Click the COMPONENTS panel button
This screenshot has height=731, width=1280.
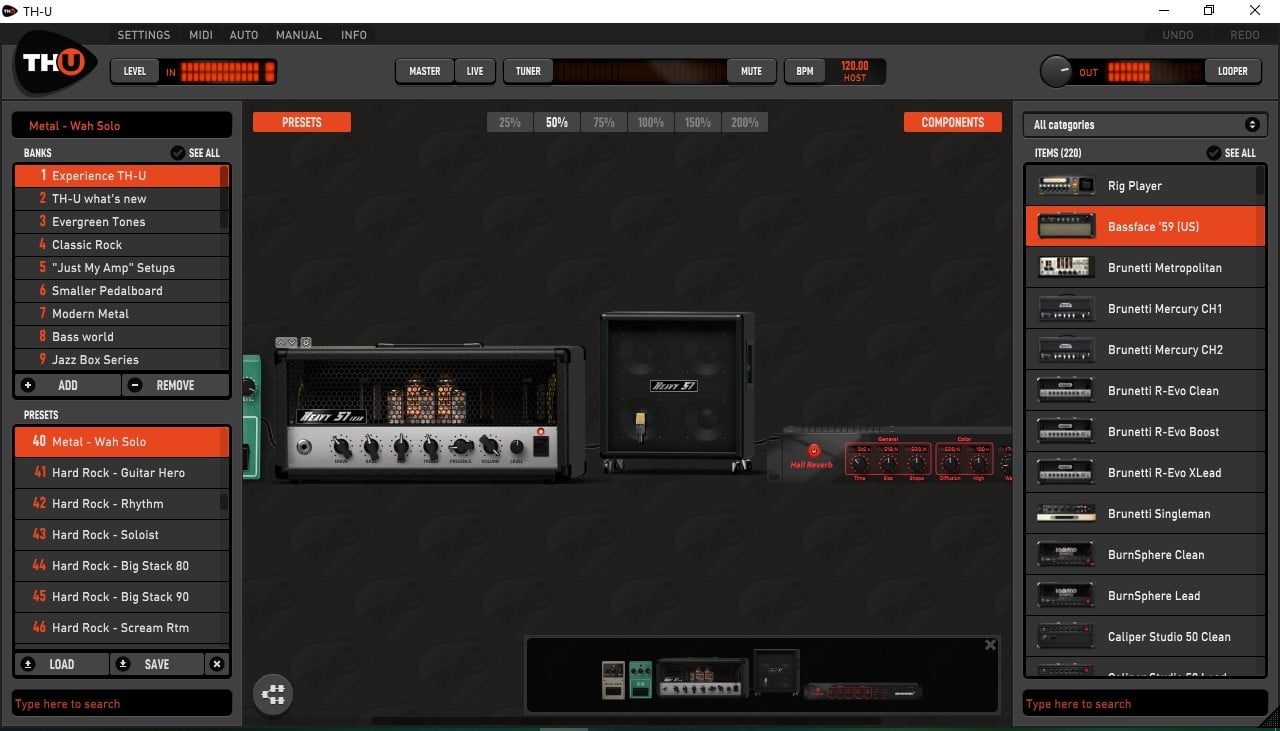click(953, 122)
